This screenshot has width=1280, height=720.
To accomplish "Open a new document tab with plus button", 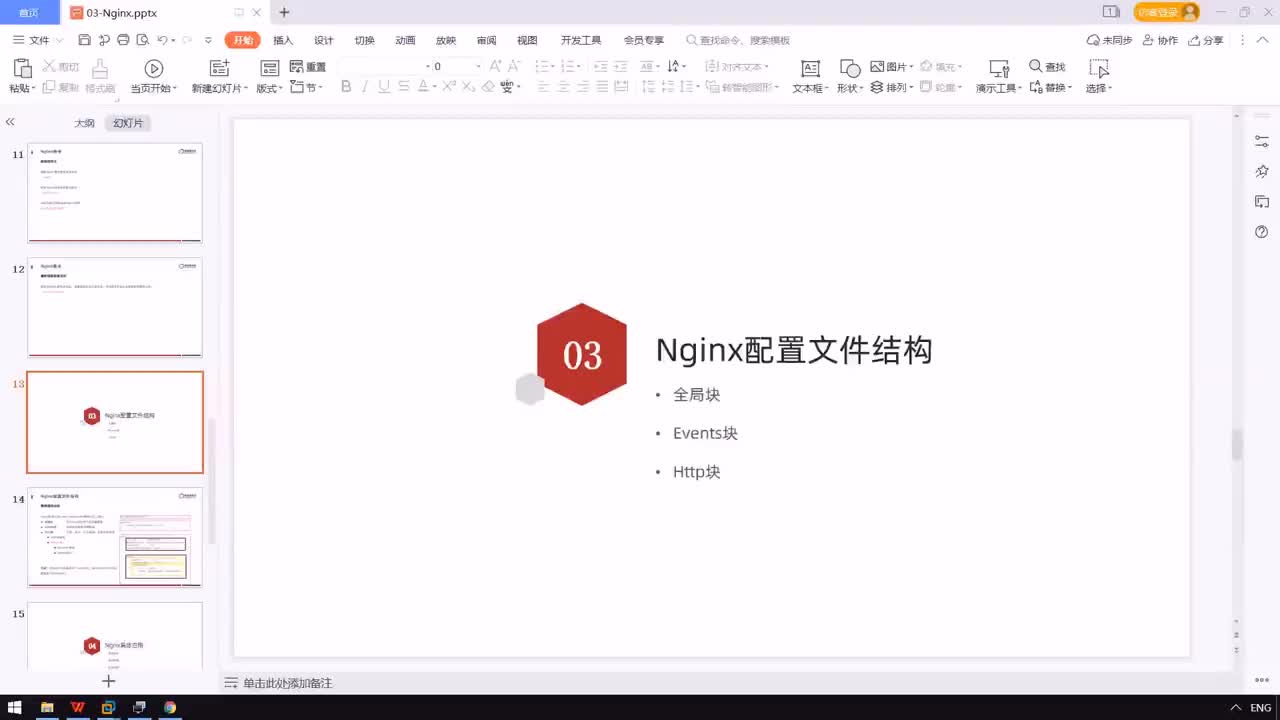I will 284,12.
